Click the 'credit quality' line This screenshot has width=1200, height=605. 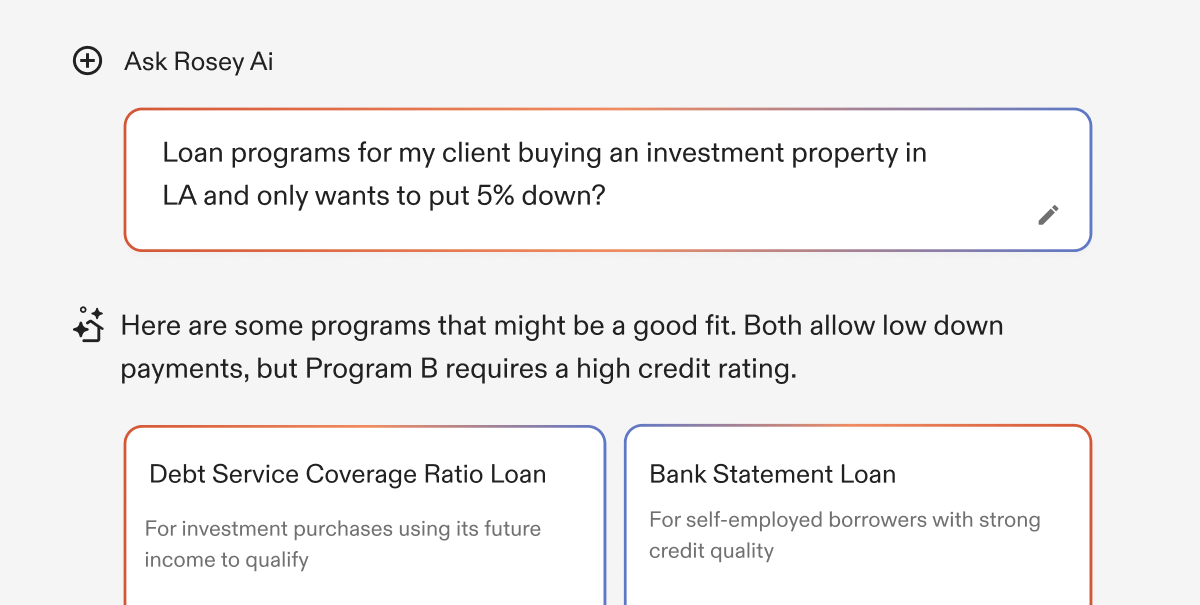[x=712, y=551]
